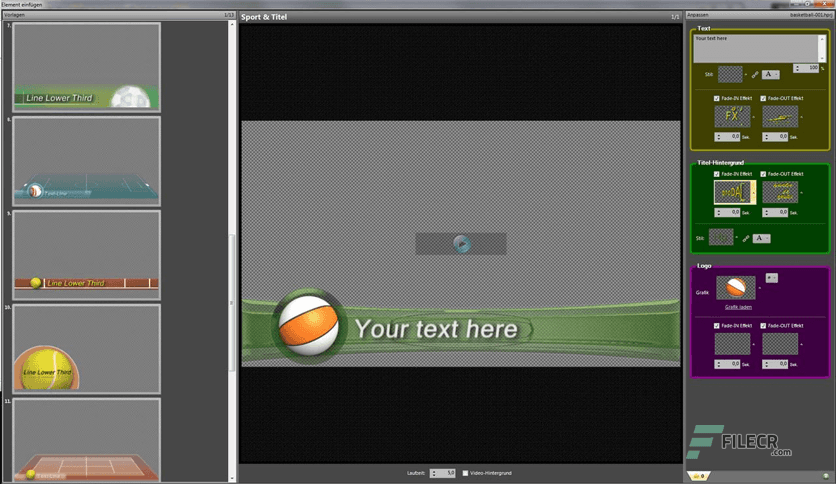
Task: Click the 'Your text here' text input box
Action: [755, 49]
